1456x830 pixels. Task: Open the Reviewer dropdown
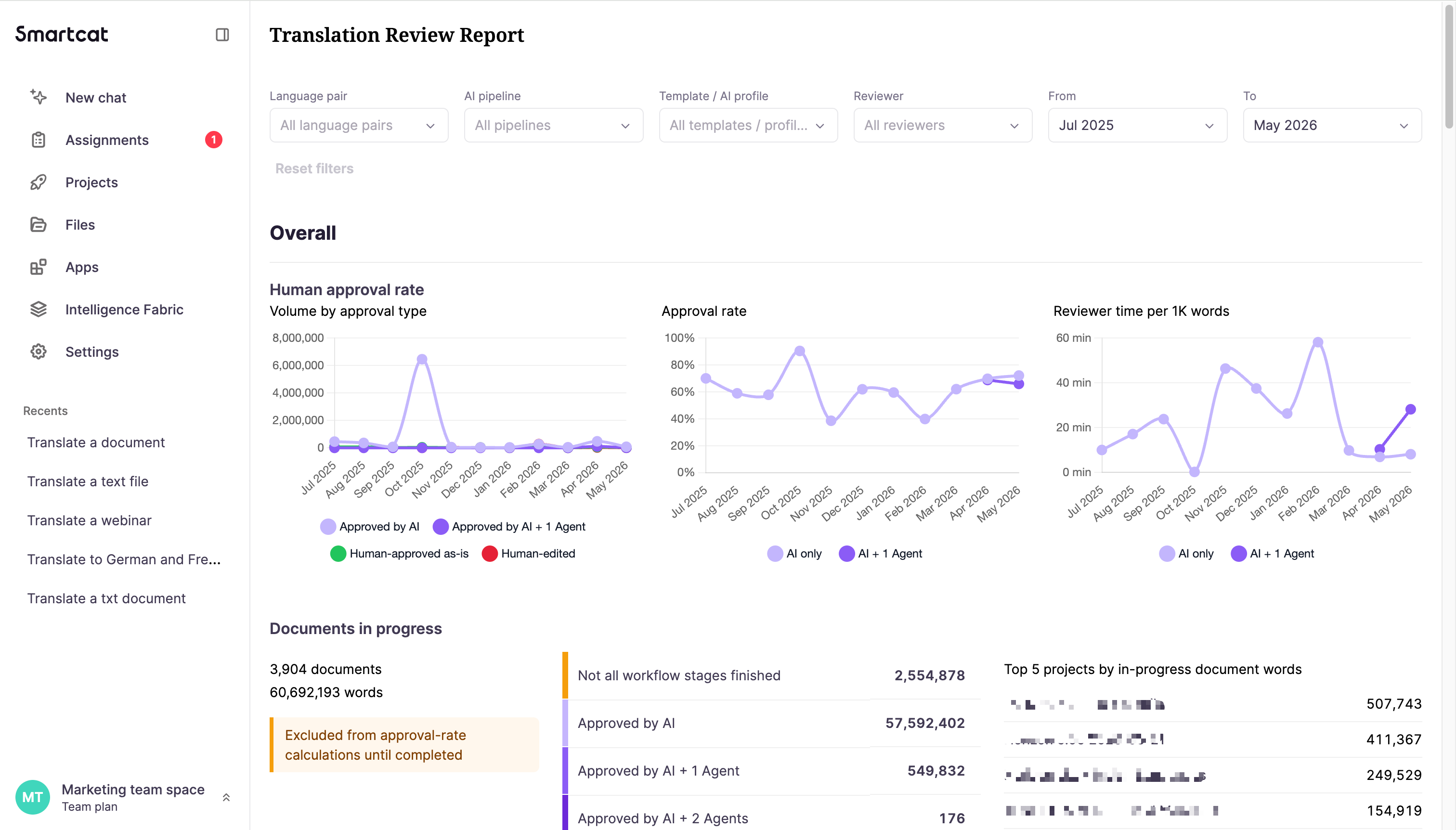coord(943,125)
